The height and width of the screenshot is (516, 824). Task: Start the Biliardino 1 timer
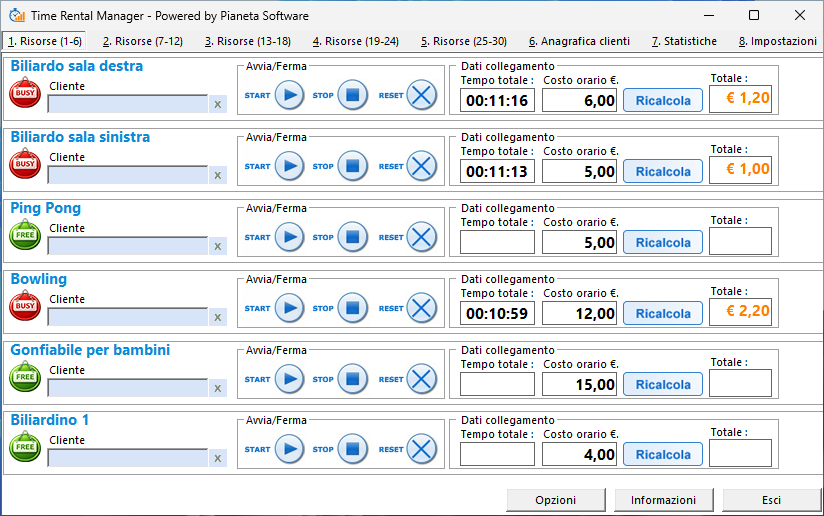click(290, 449)
